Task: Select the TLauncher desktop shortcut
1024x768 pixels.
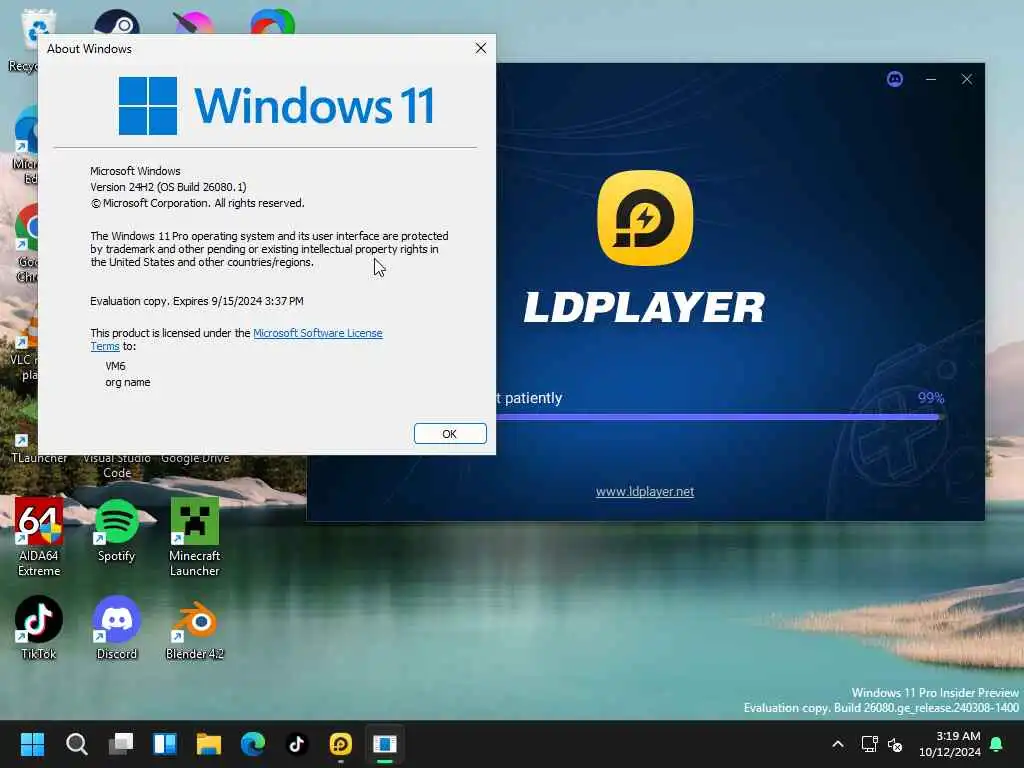Action: [25, 451]
